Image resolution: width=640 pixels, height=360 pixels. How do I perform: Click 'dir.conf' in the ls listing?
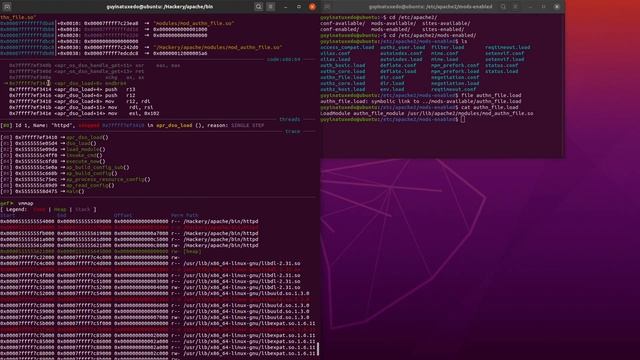392,78
